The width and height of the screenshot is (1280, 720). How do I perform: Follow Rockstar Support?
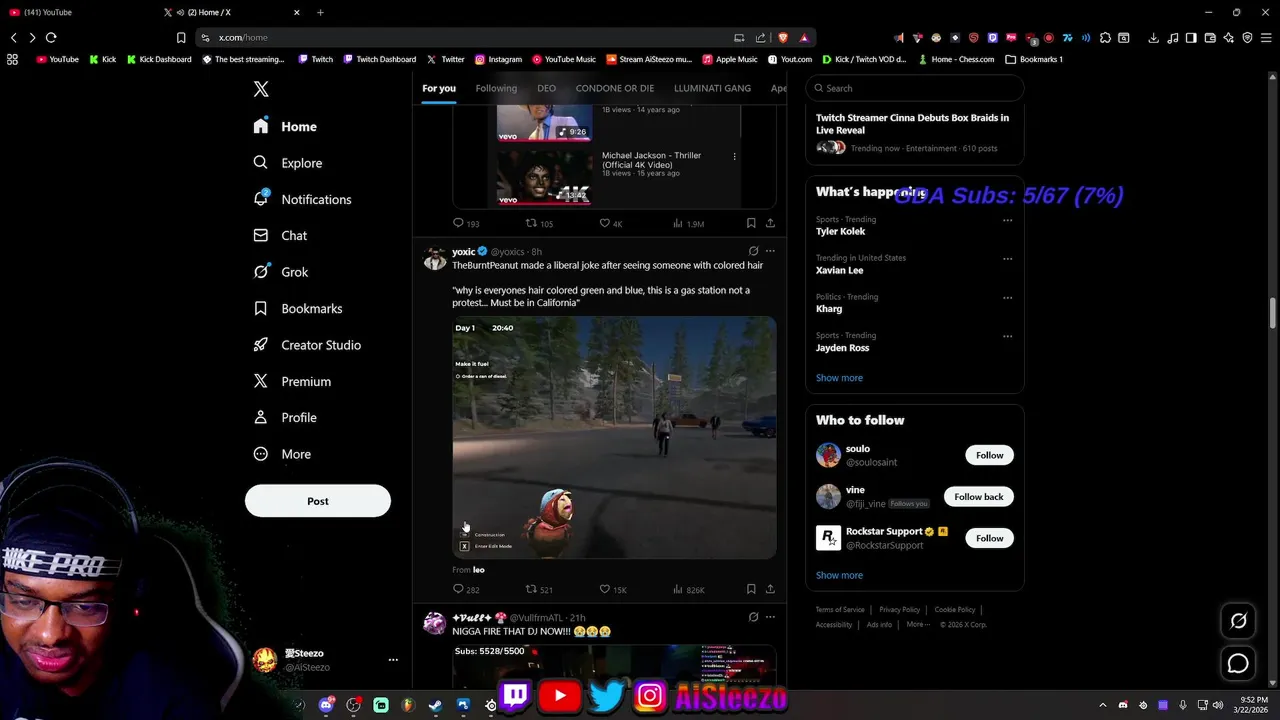pos(989,538)
